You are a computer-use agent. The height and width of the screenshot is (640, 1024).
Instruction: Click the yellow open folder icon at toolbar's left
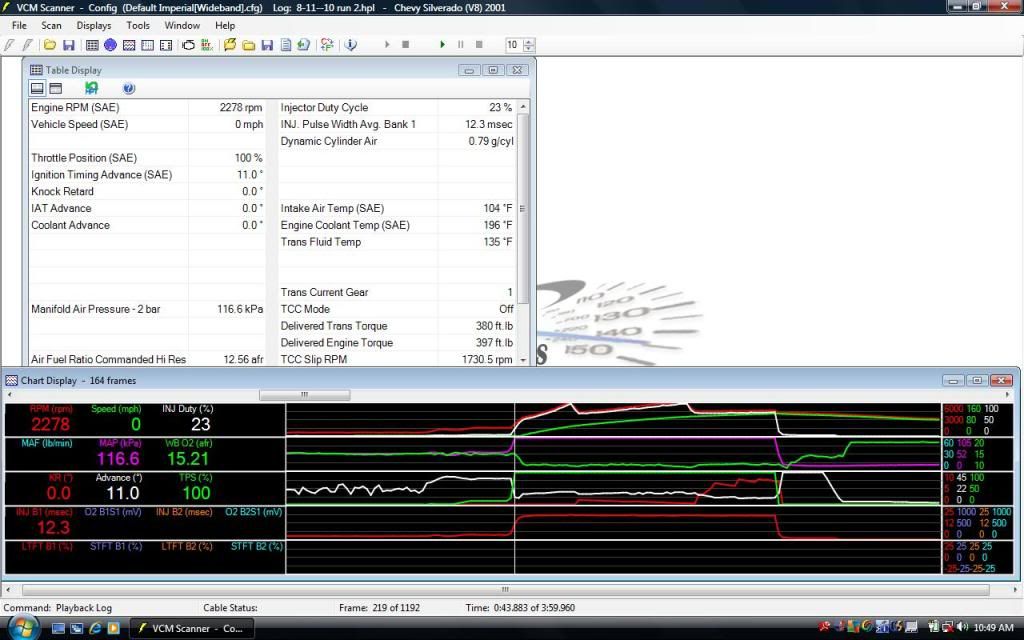[x=49, y=45]
